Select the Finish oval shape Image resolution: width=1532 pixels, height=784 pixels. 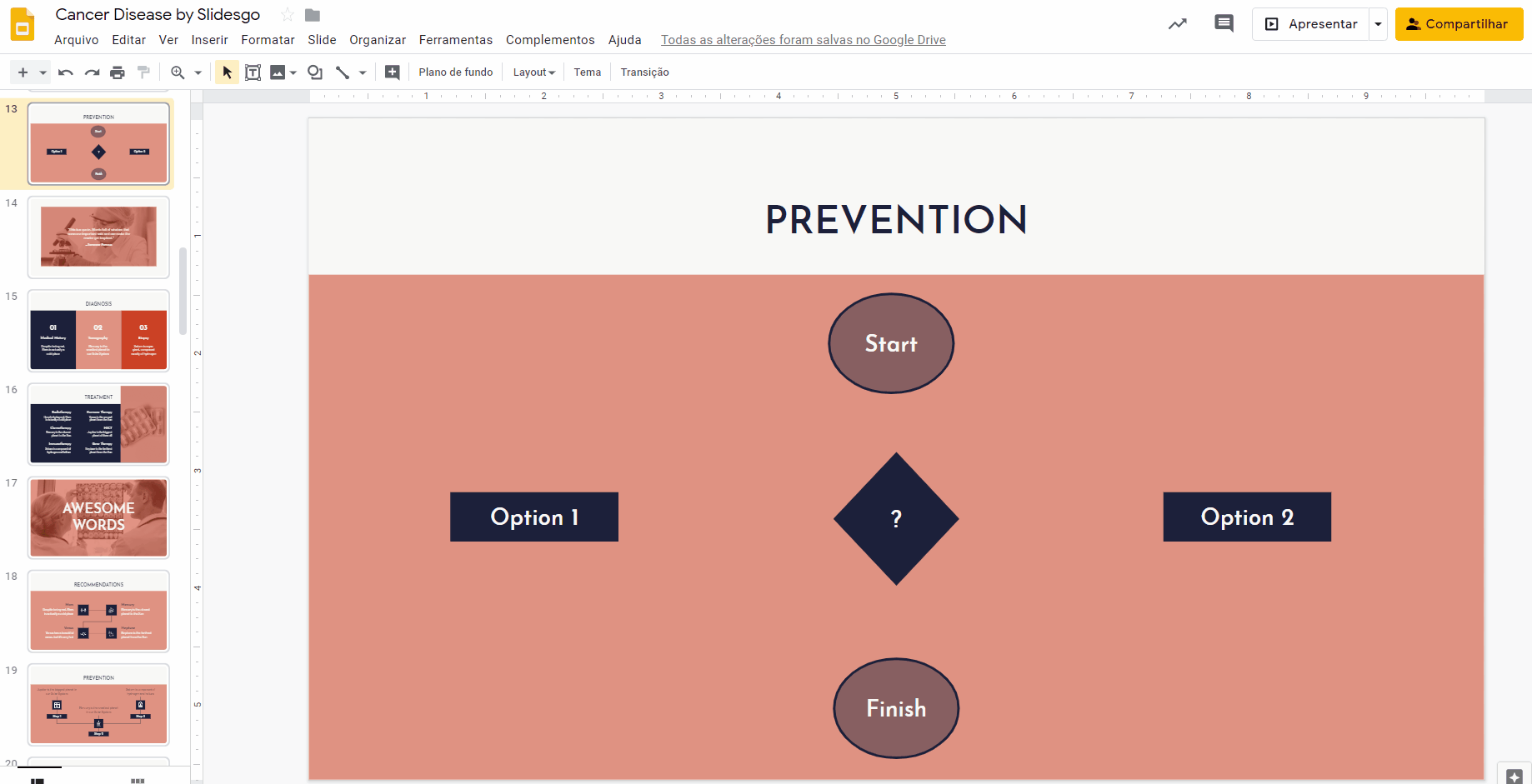click(896, 708)
